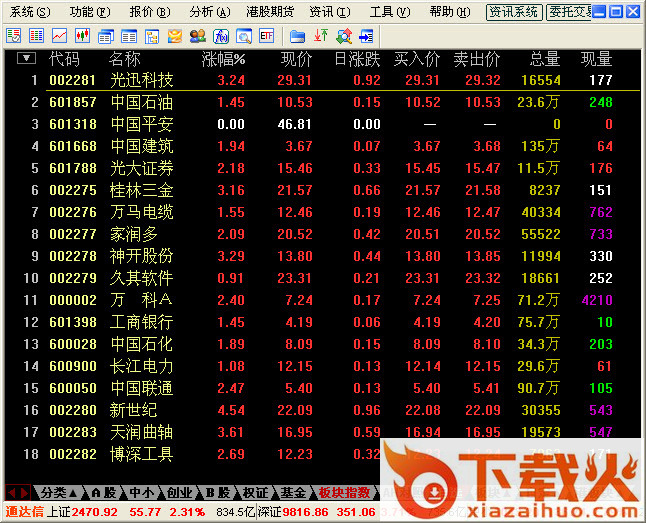This screenshot has width=646, height=523.
Task: Click the line trend chart icon
Action: 59,35
